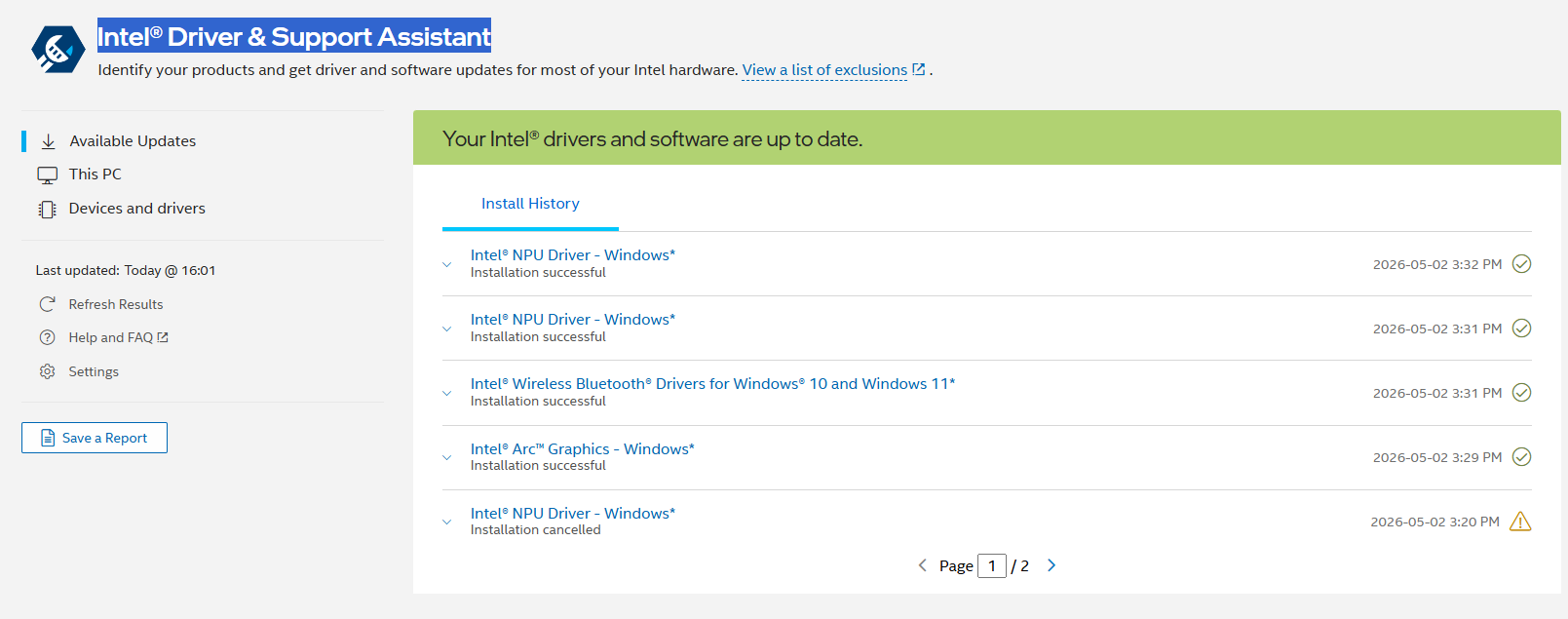Click the '2026-05-02 3:20 PM' timestamp

[1434, 522]
